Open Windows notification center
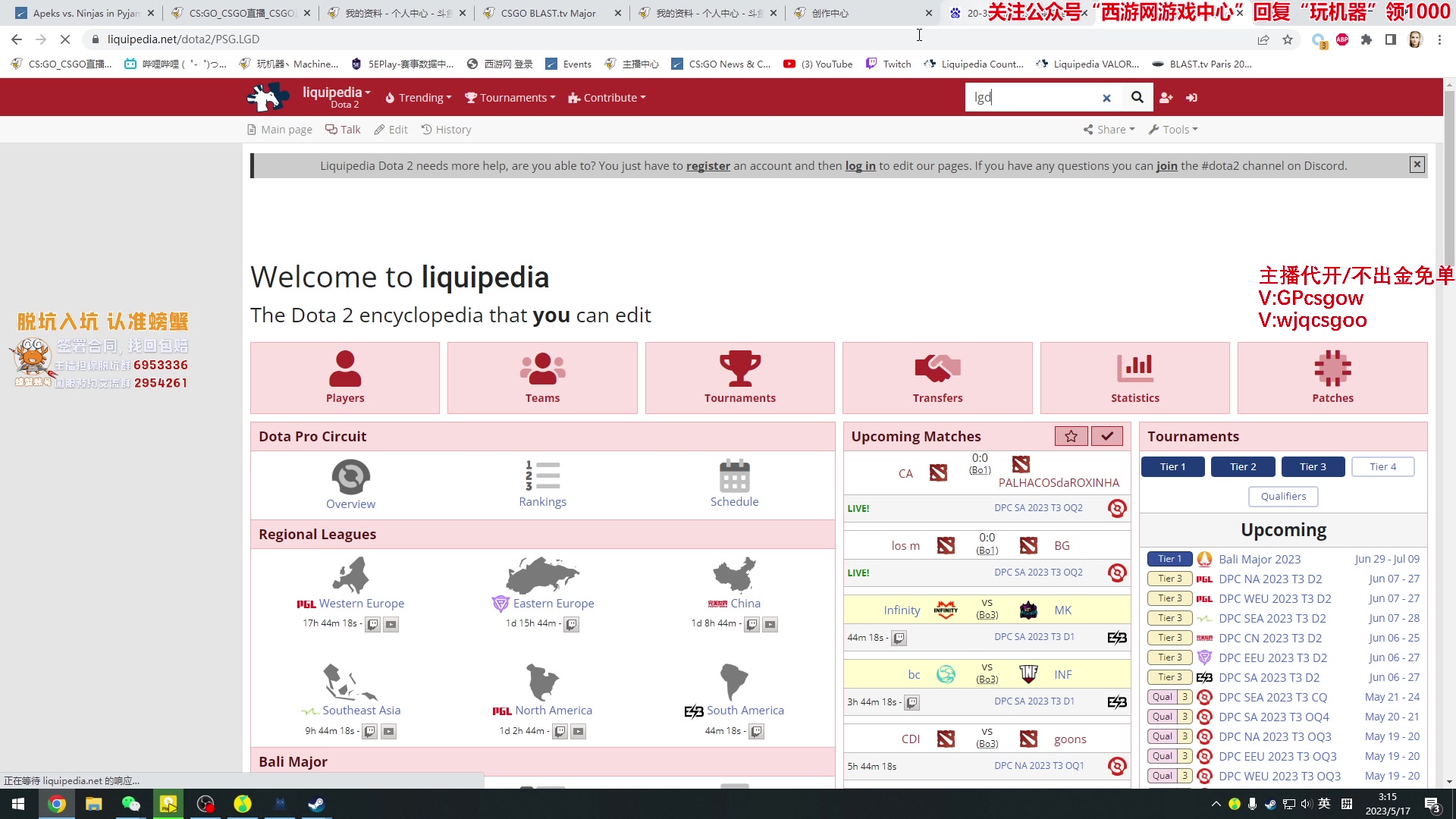The width and height of the screenshot is (1456, 819). click(x=1433, y=805)
